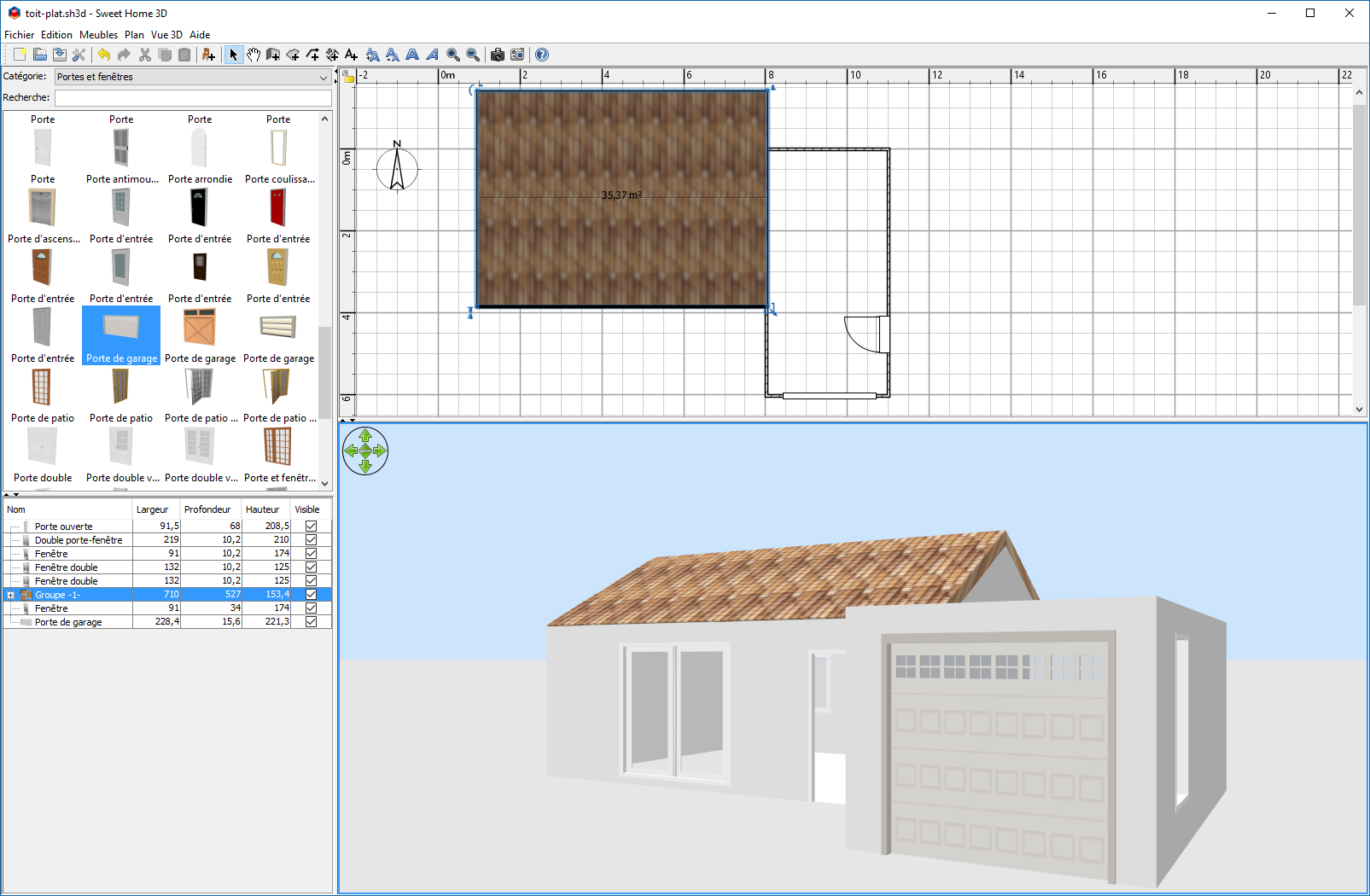Viewport: 1370px width, 896px height.
Task: Choose the Create rooms tool
Action: 293,55
